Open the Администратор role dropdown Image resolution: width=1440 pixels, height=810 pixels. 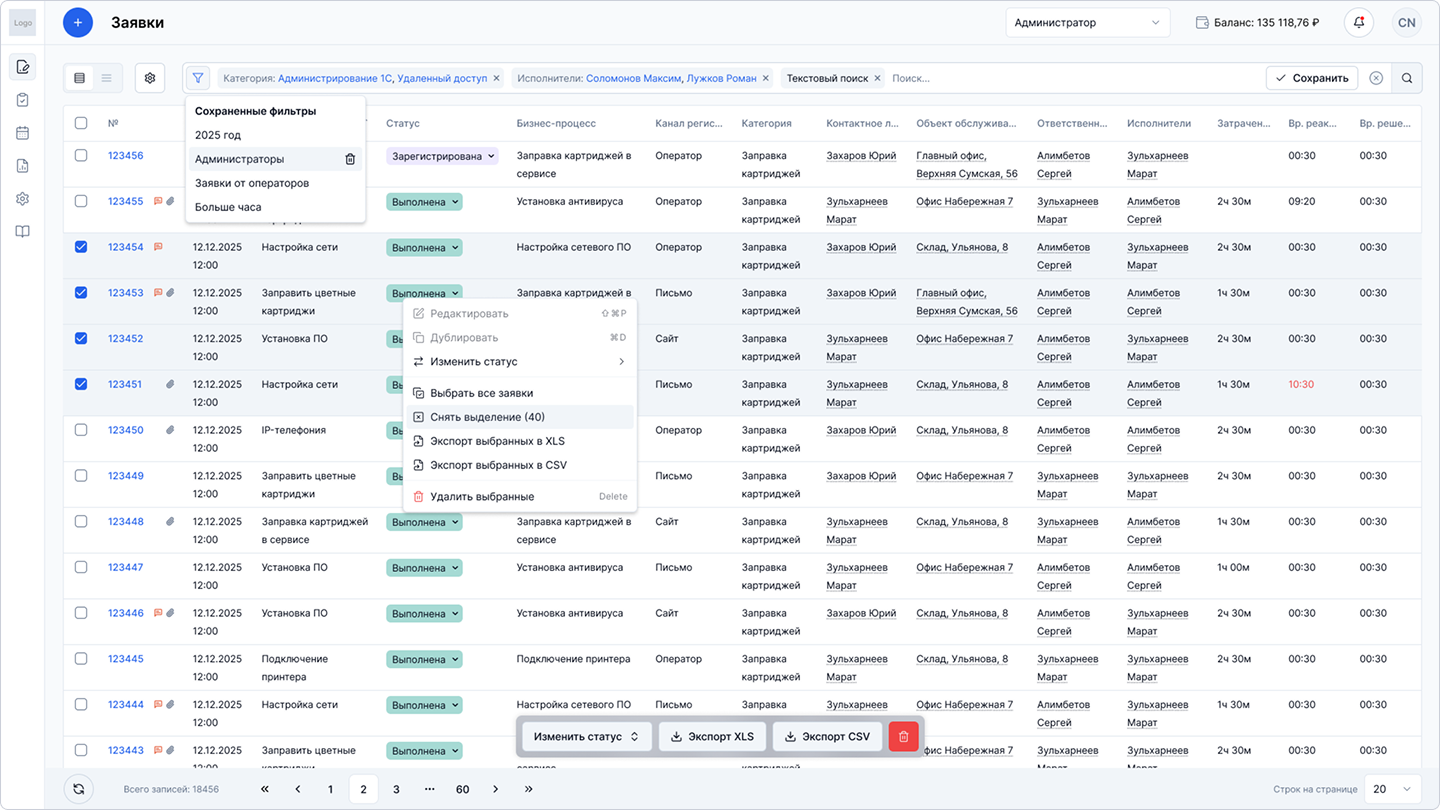point(1087,21)
